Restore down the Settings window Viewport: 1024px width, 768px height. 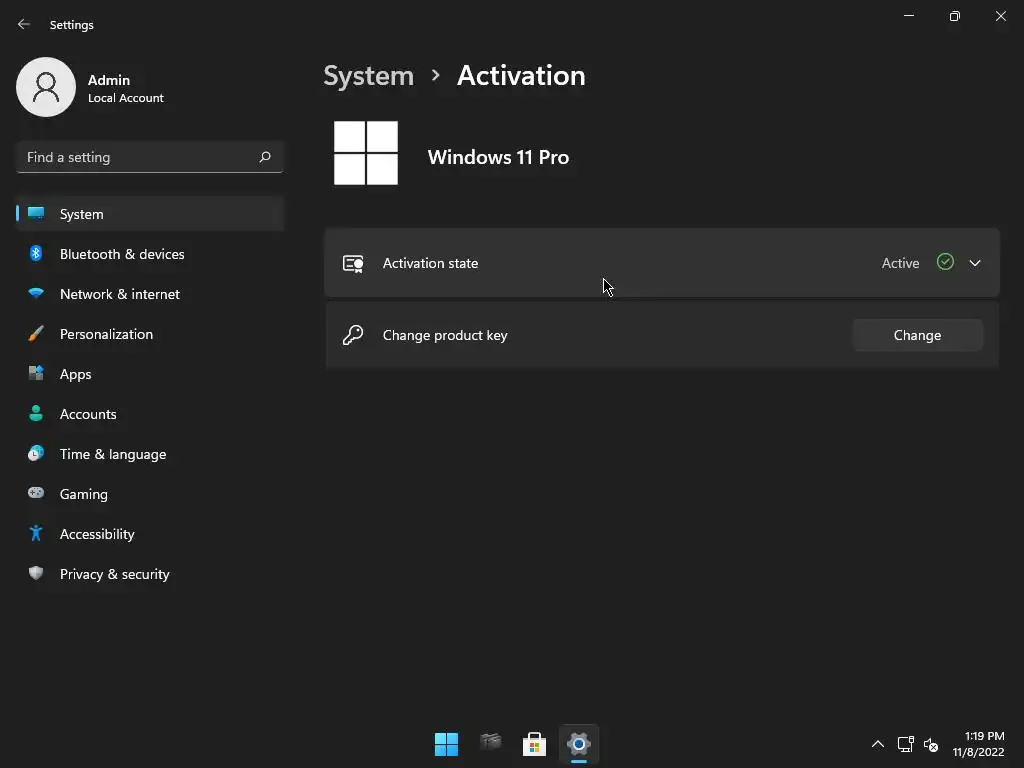tap(955, 16)
